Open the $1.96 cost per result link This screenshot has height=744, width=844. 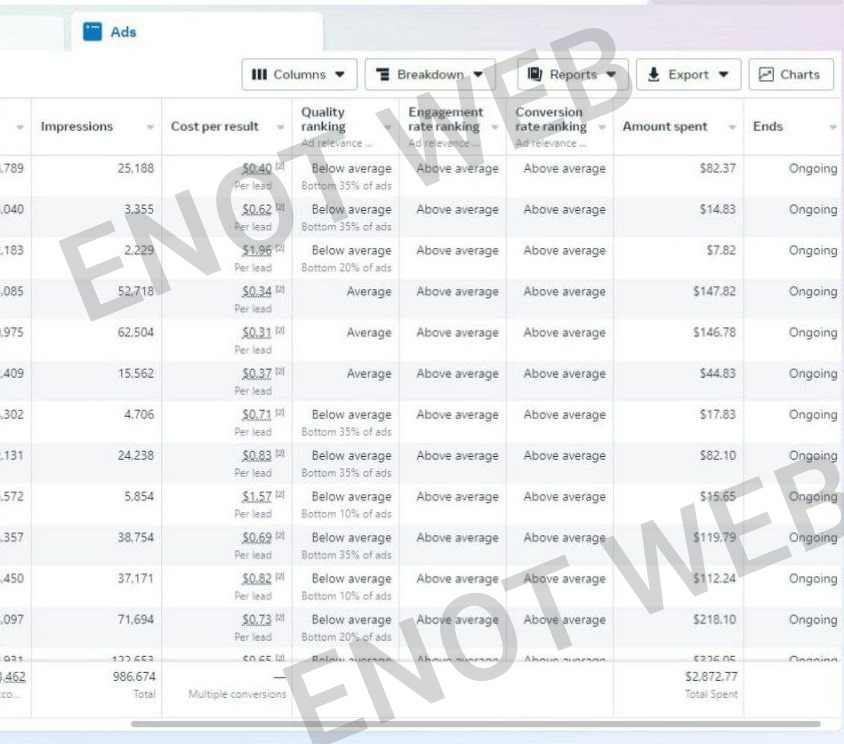[x=257, y=250]
